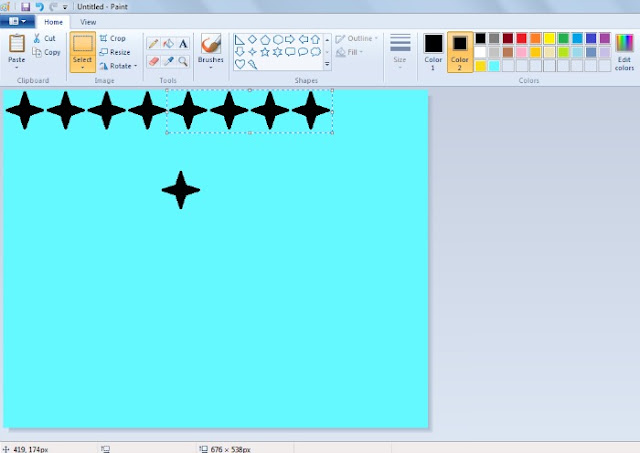Click the Copy button

[46, 52]
